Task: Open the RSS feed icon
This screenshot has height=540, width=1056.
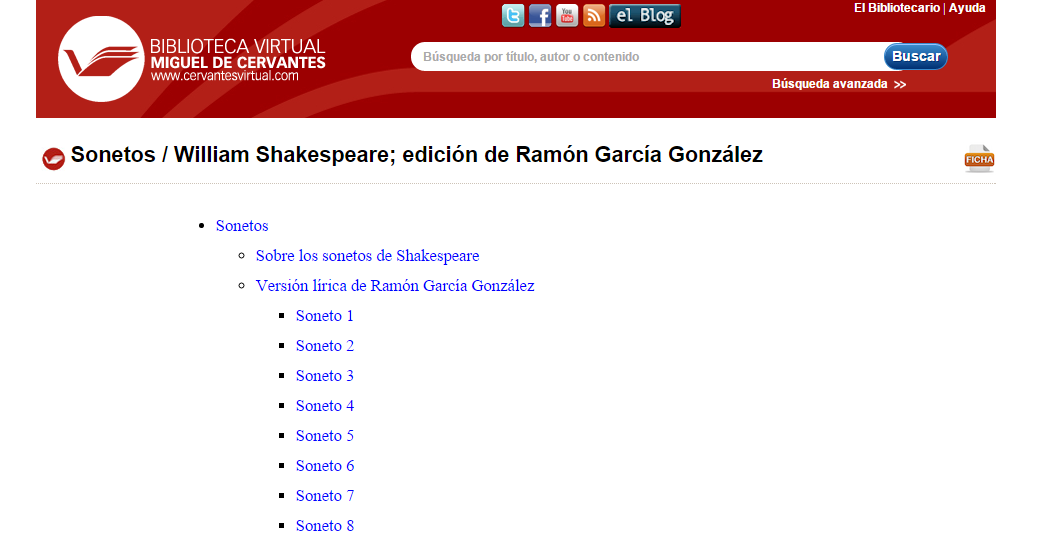Action: 593,15
